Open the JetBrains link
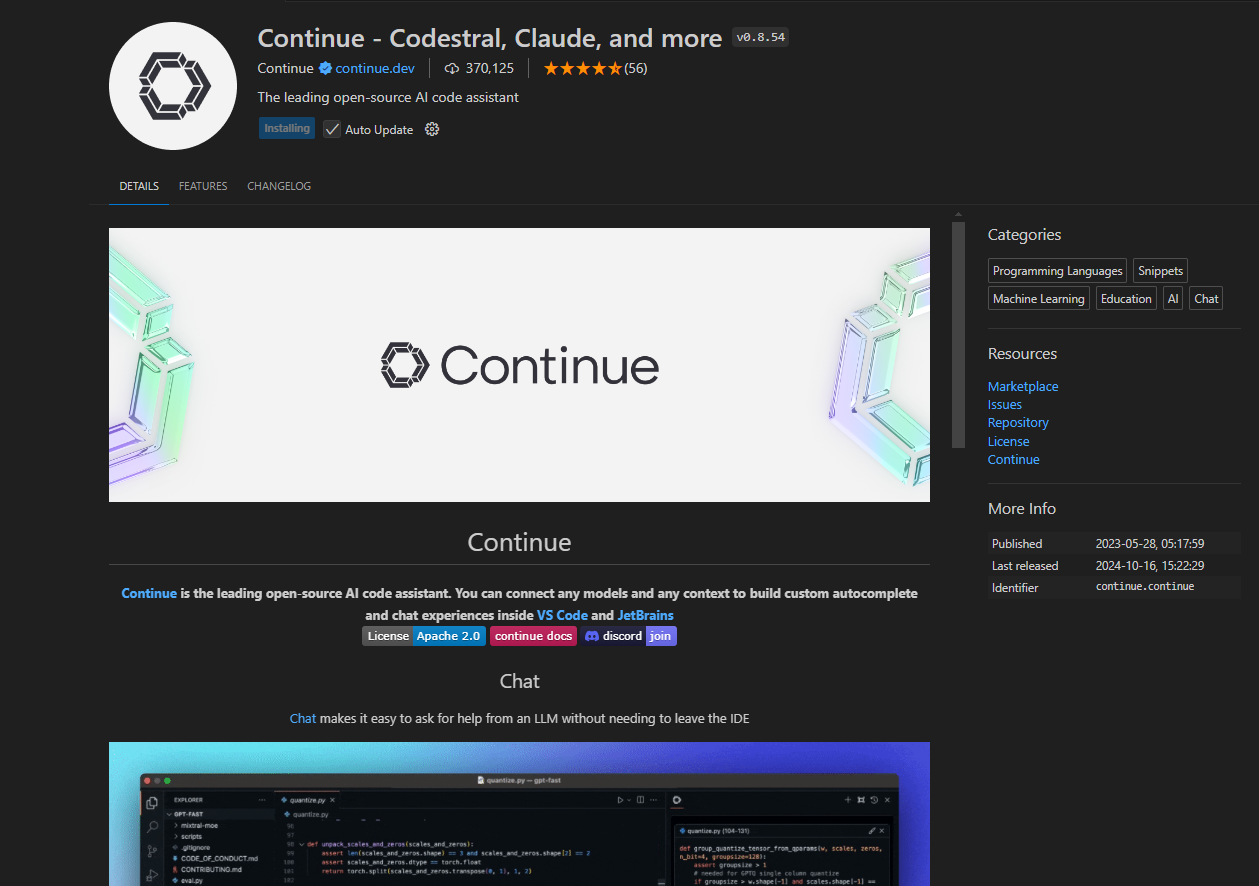The width and height of the screenshot is (1259, 886). pos(646,615)
